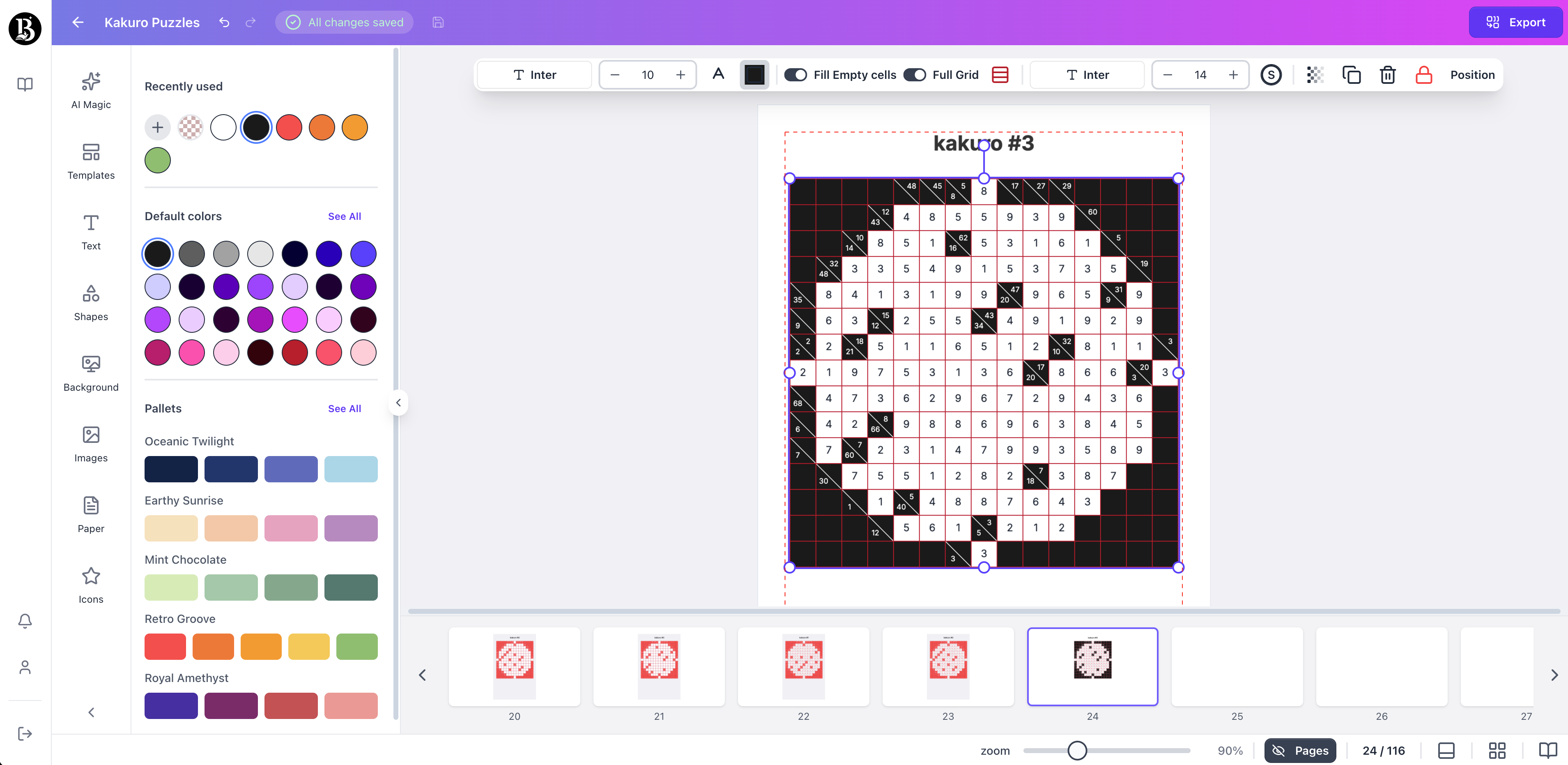Open the Templates panel
1568x765 pixels.
pos(90,161)
